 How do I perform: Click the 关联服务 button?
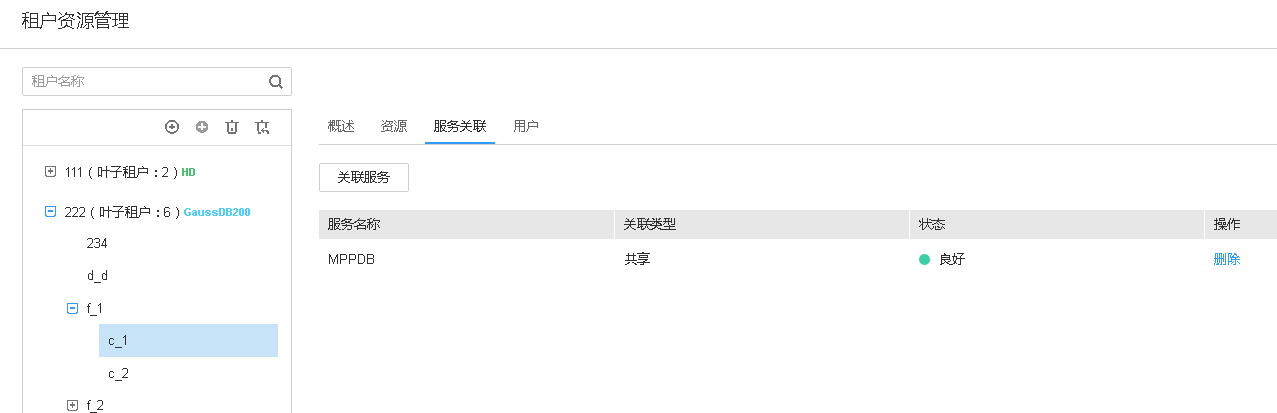point(364,177)
